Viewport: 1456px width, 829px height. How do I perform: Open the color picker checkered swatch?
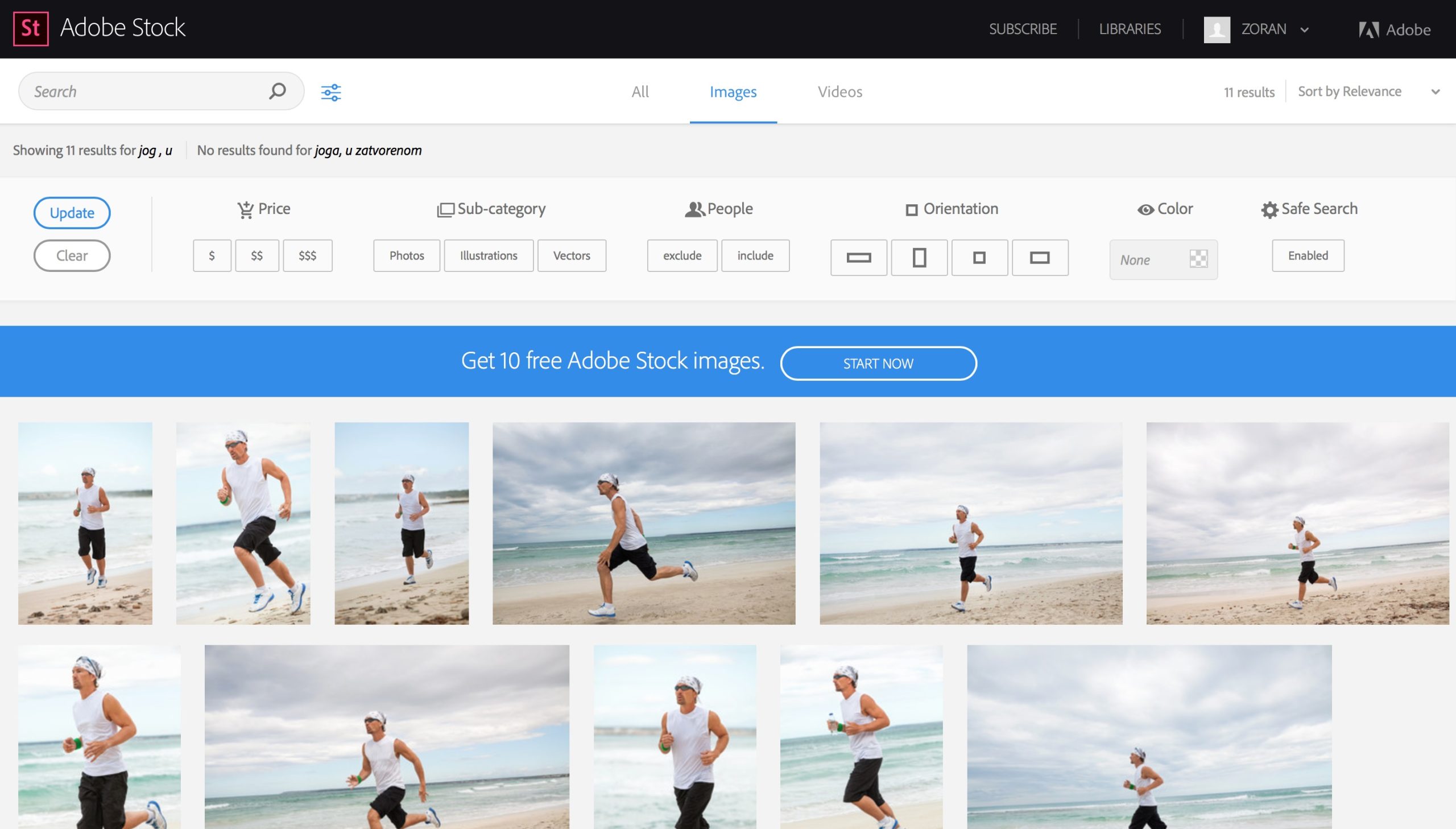click(x=1198, y=259)
